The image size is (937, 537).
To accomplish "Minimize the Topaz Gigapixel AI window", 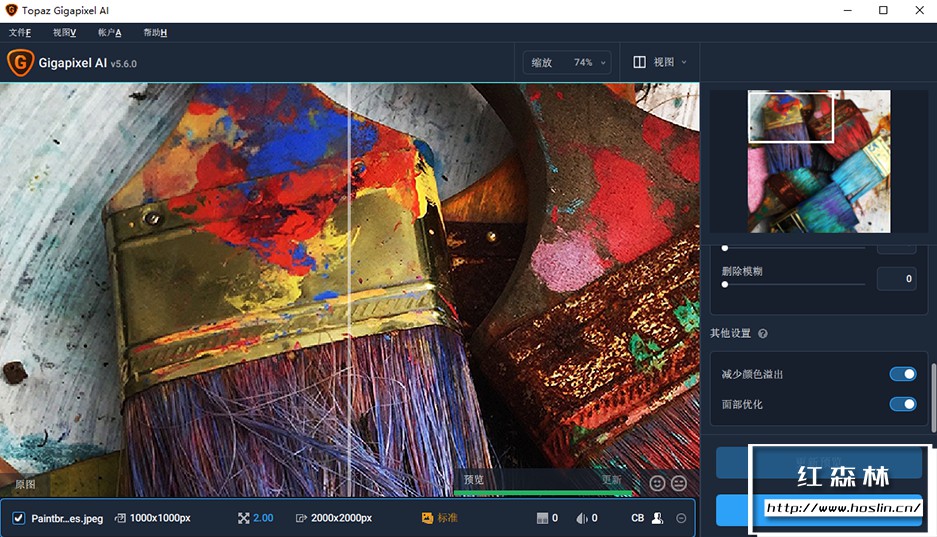I will coord(847,10).
